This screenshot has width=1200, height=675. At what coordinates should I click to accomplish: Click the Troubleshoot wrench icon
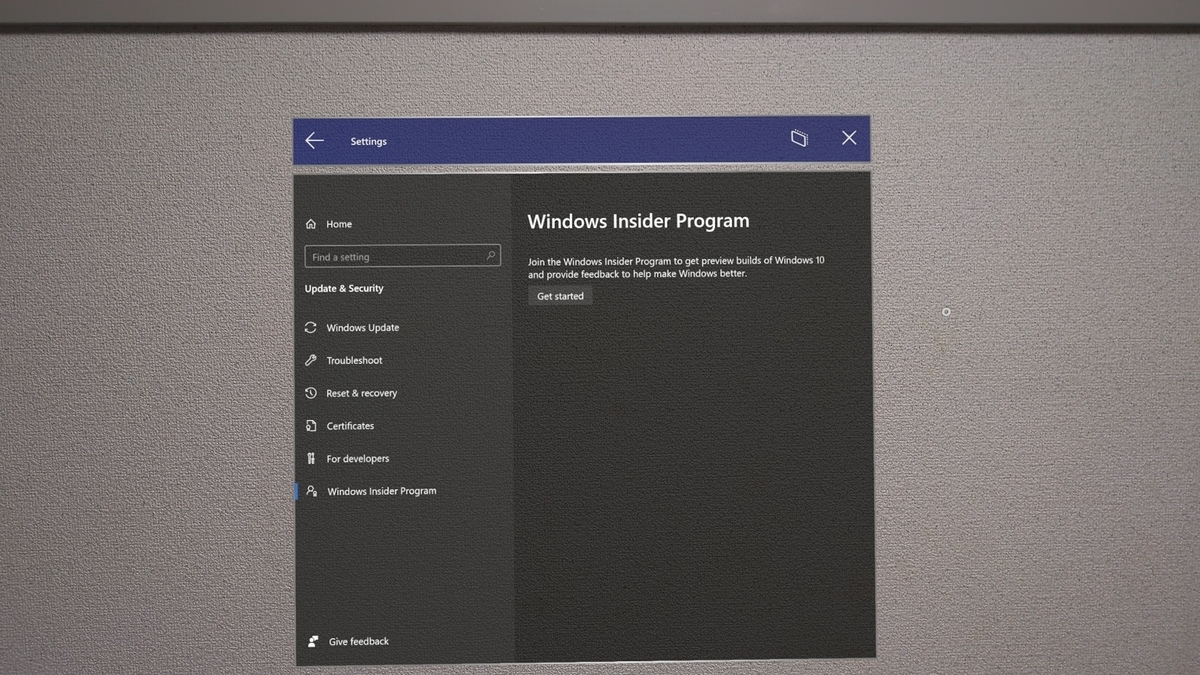[x=311, y=360]
